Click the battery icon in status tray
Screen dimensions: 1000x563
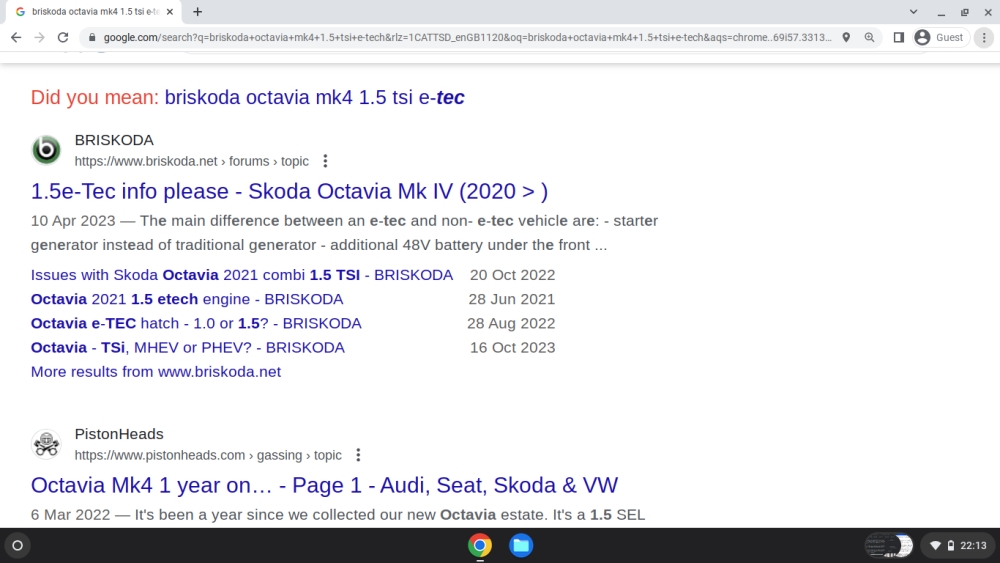(x=951, y=545)
